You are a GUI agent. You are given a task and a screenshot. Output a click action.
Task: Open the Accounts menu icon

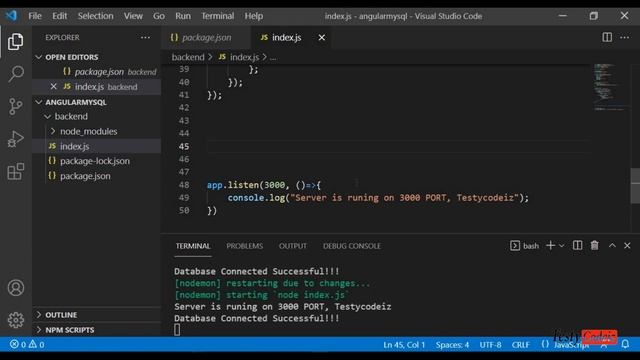pos(16,288)
